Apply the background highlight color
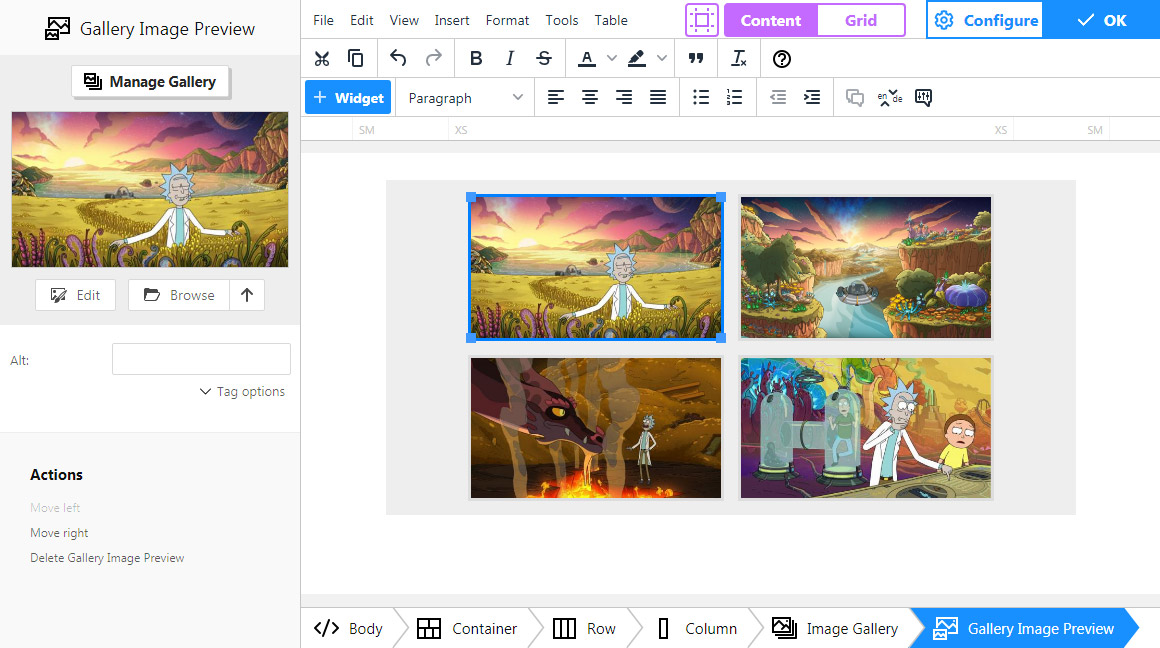Screen dimensions: 1160x648 [637, 58]
